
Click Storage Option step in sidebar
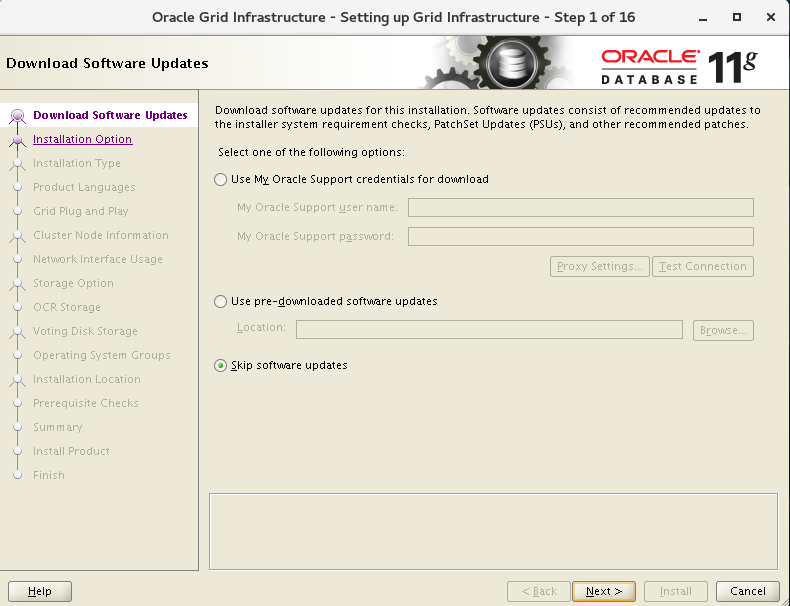tap(73, 283)
